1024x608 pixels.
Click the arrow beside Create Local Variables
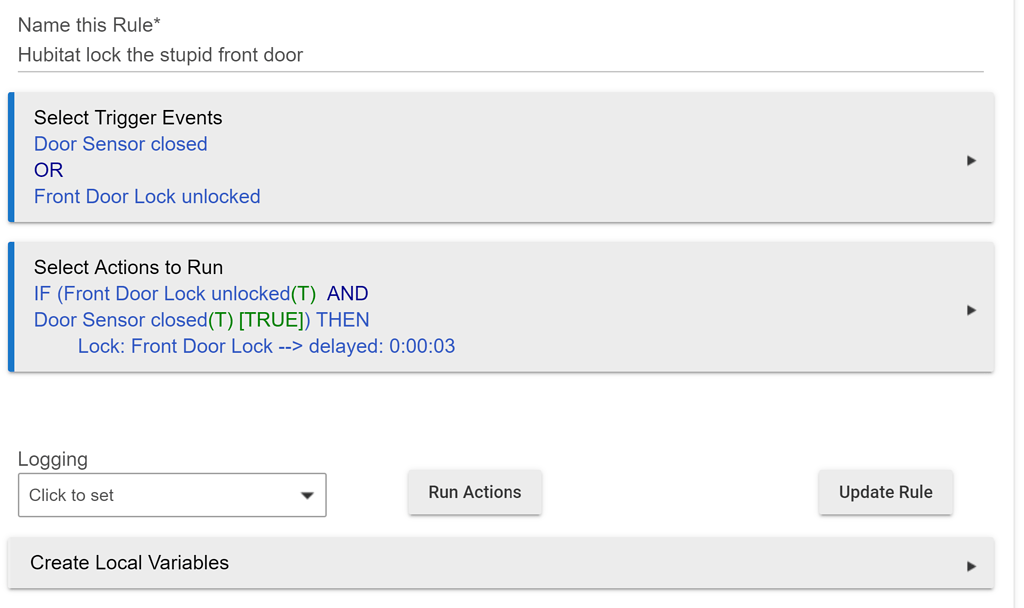tap(971, 566)
